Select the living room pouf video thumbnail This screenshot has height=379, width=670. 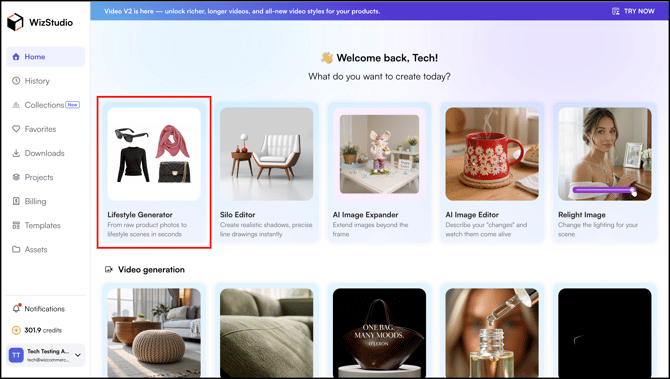click(154, 333)
